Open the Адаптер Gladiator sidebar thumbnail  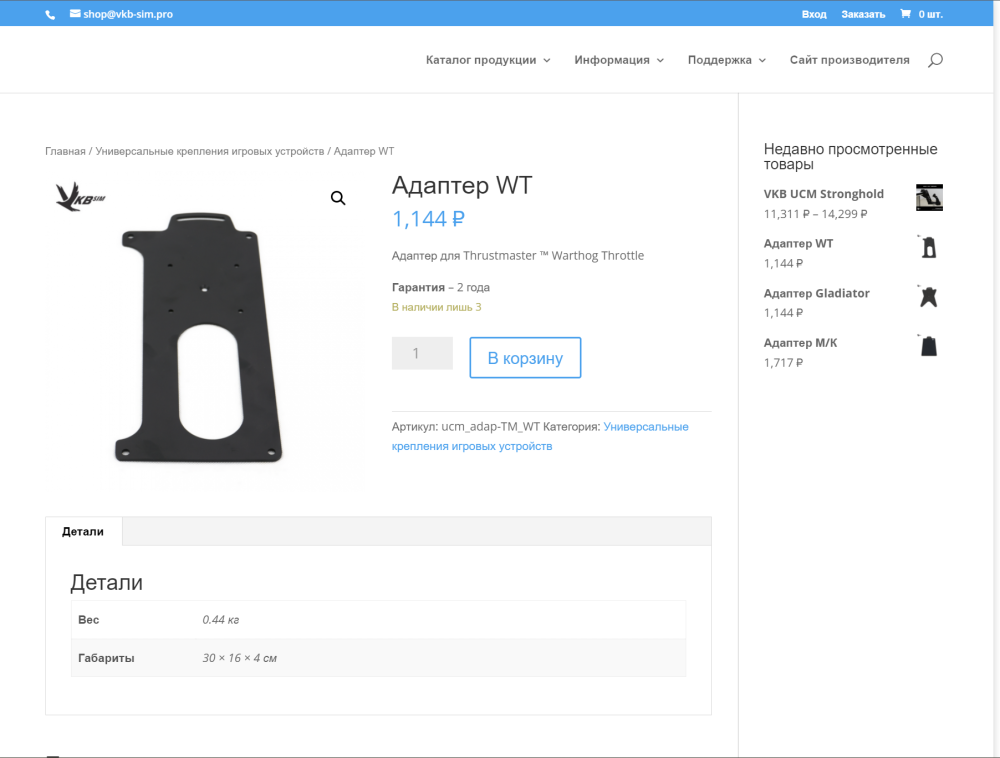(x=929, y=297)
